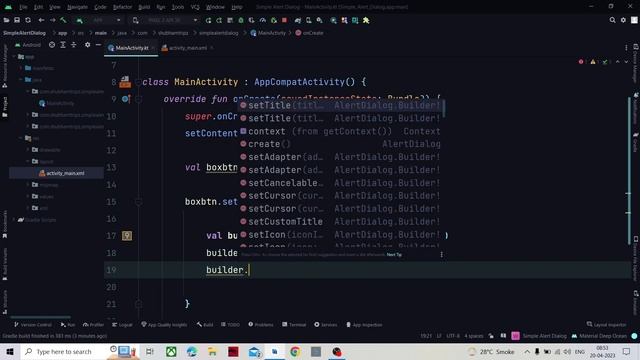Click the 4 spaces indent setting

click(473, 336)
